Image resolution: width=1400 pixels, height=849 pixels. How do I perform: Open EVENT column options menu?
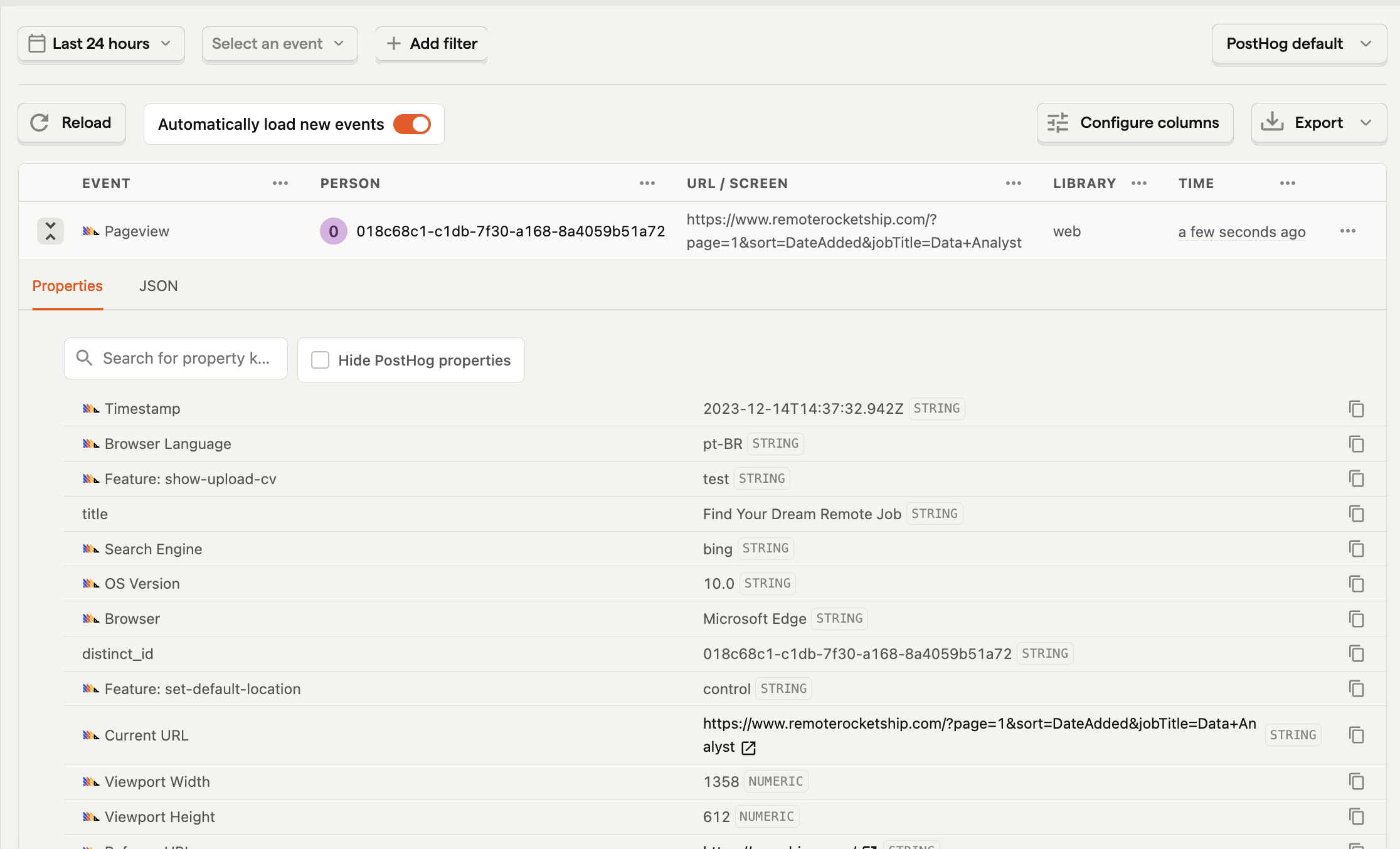tap(280, 183)
